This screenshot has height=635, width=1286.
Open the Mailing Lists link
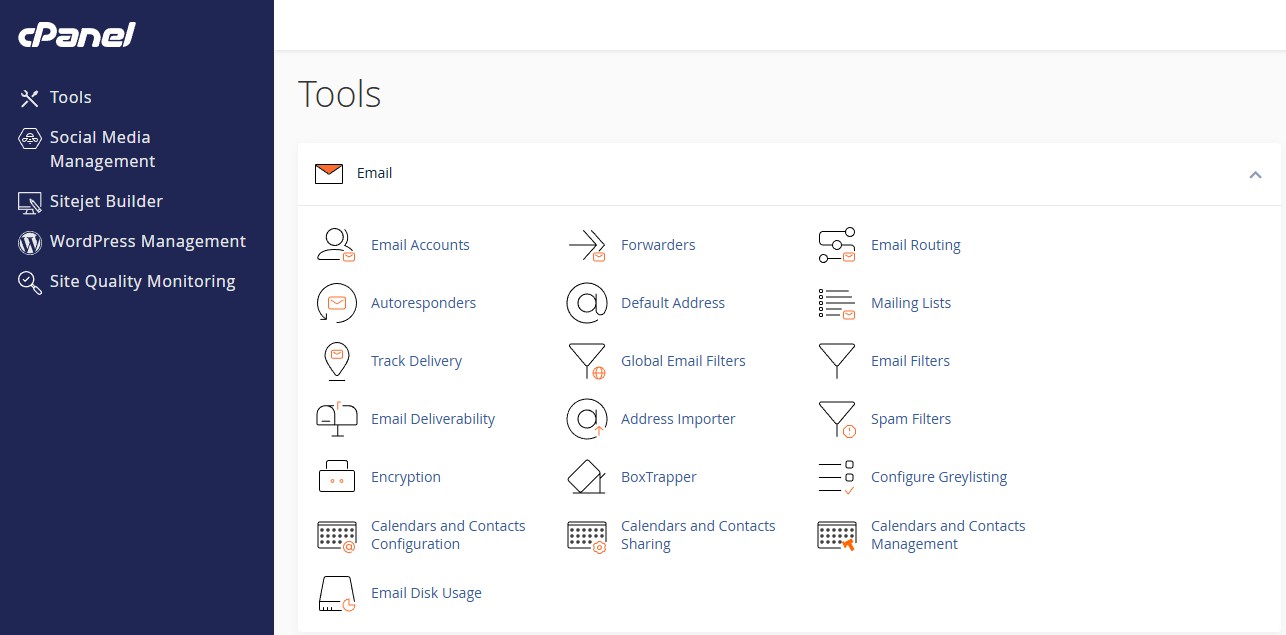911,303
